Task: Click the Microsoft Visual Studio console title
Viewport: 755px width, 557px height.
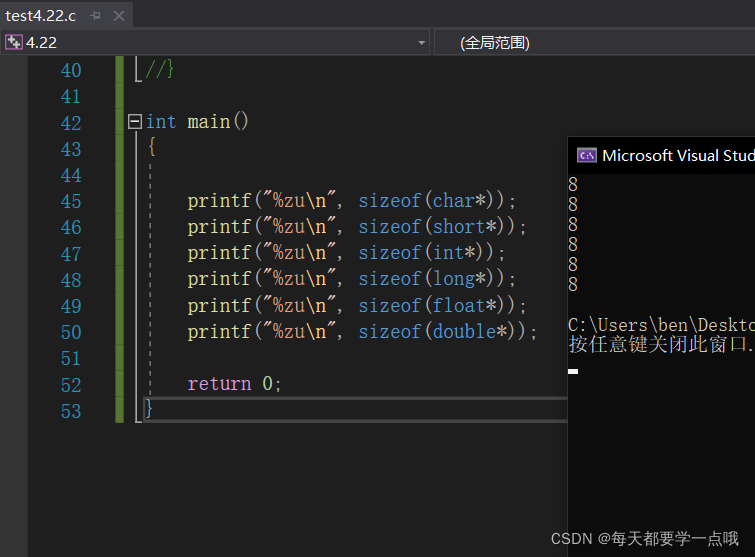Action: point(678,155)
